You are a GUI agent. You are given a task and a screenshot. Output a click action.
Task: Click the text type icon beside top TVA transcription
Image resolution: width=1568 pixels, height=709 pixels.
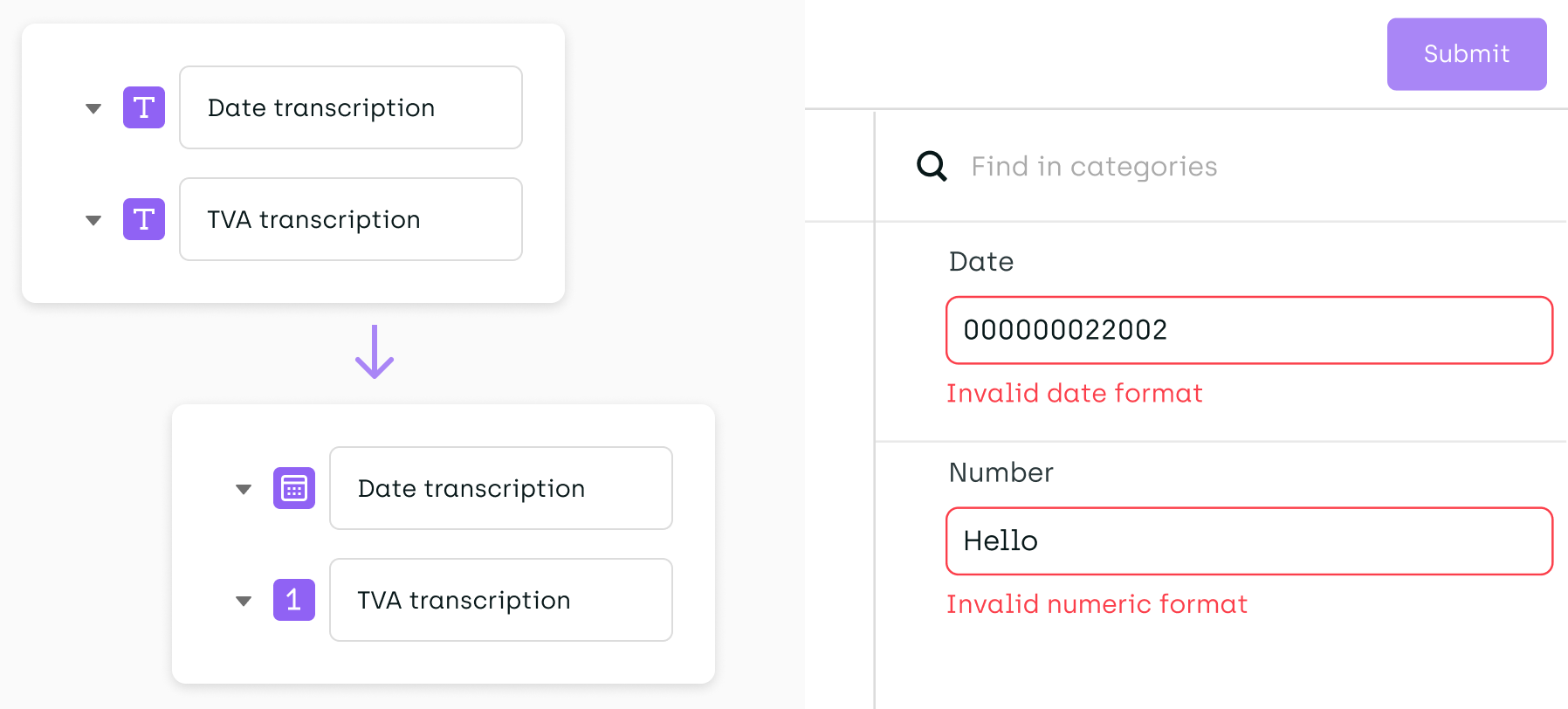pyautogui.click(x=144, y=219)
